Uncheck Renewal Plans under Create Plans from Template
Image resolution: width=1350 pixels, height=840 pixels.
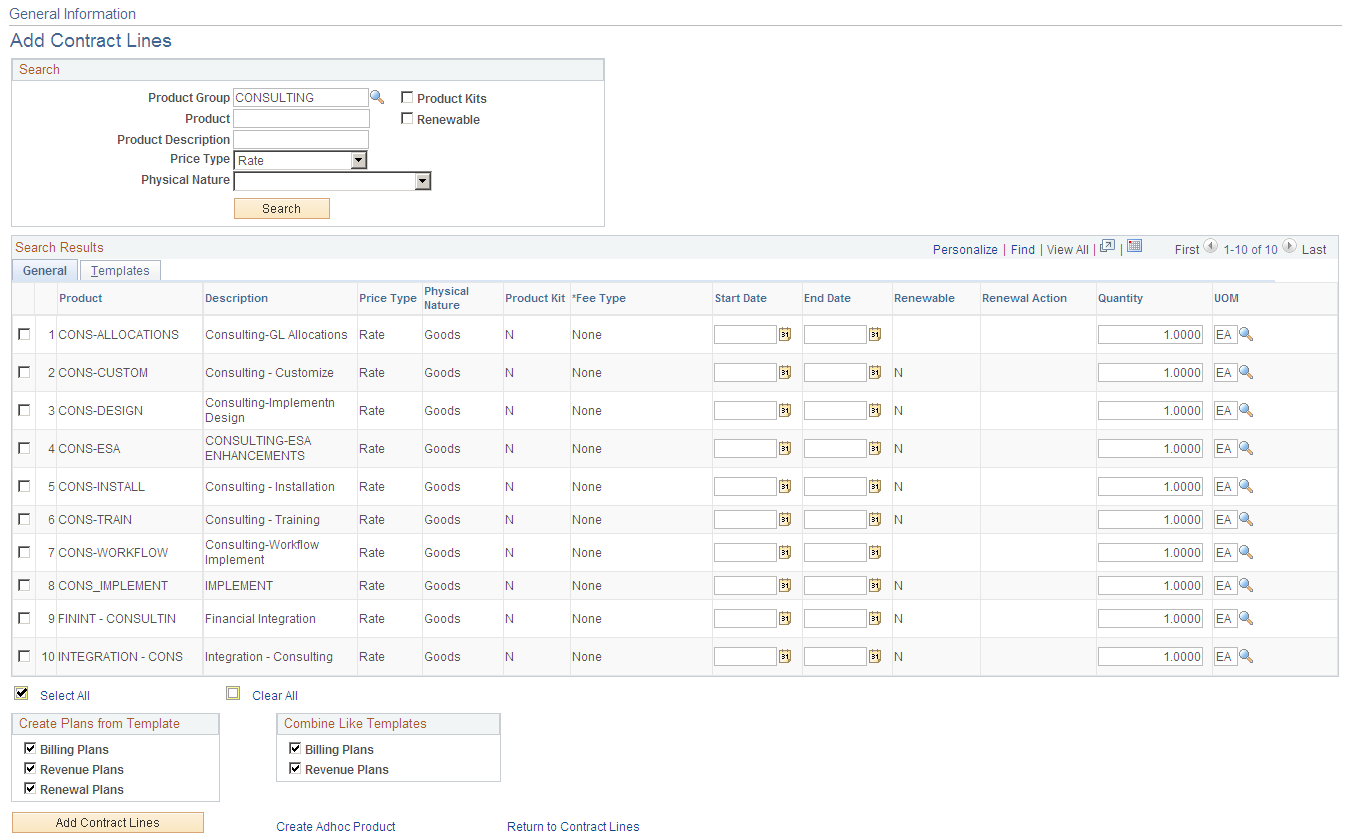30,788
